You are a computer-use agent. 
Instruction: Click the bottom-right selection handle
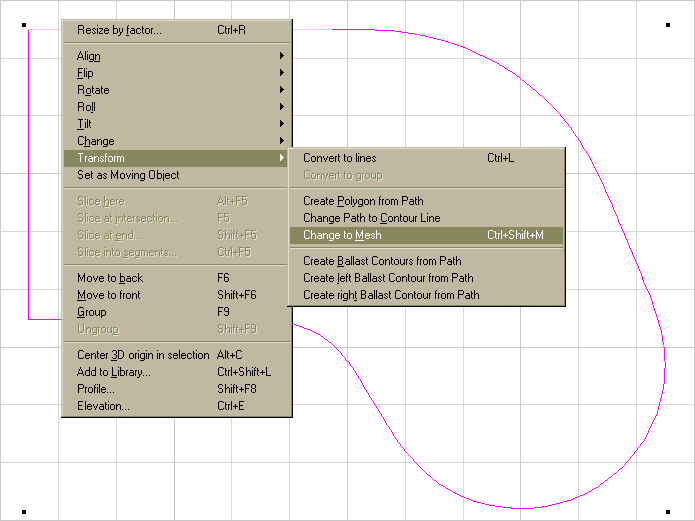click(668, 512)
